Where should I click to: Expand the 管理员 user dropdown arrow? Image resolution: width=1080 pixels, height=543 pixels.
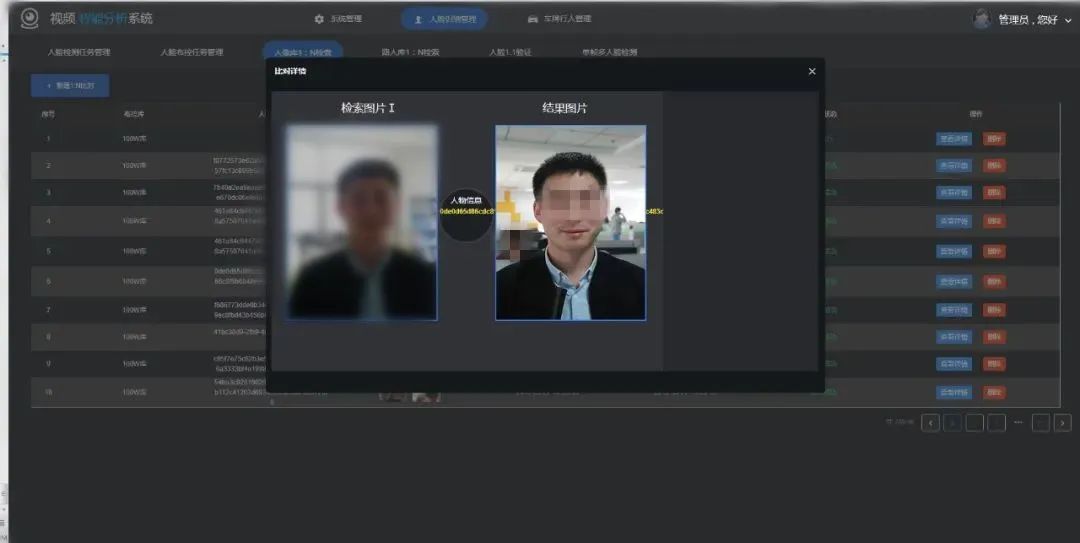click(1067, 20)
